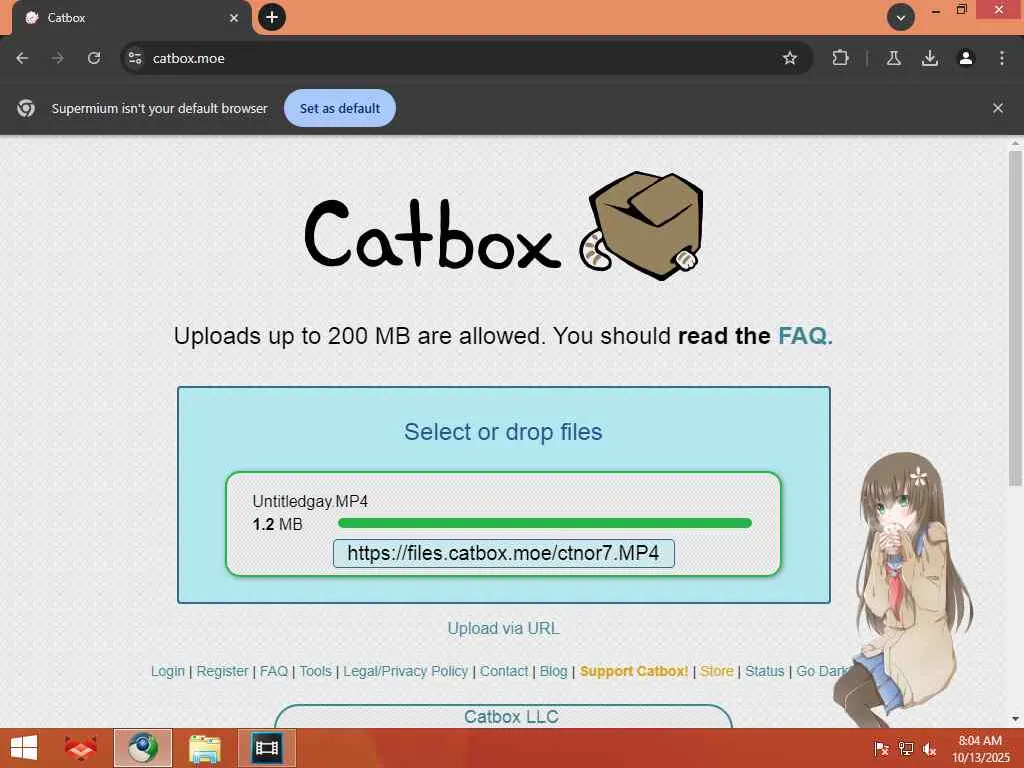This screenshot has width=1024, height=768.
Task: Expand the tab search dropdown
Action: pos(901,18)
